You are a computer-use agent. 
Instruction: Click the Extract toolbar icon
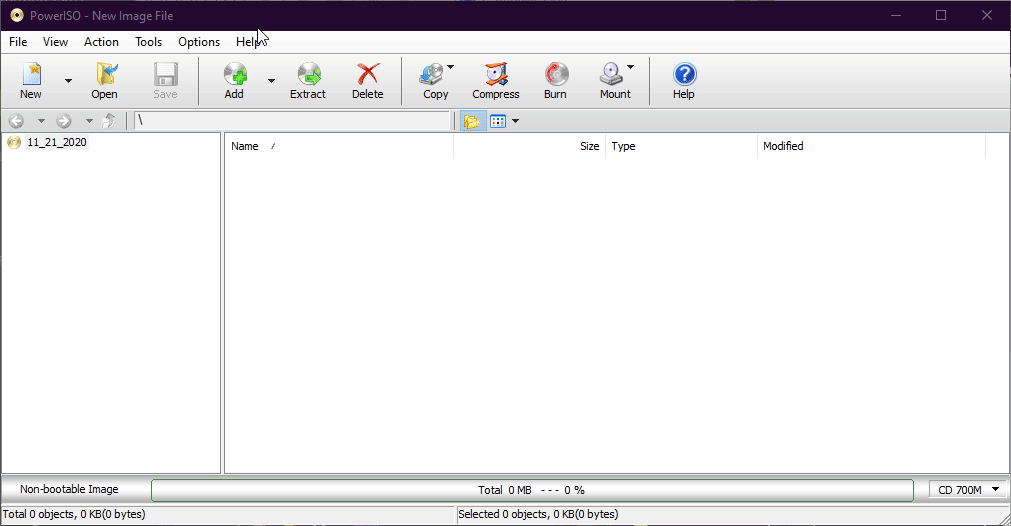(x=308, y=80)
